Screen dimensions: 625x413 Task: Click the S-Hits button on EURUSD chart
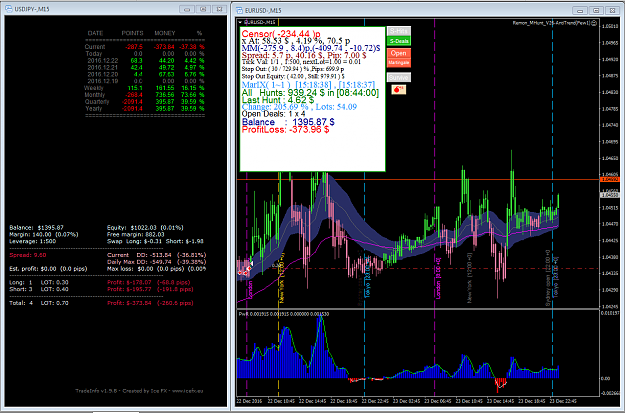click(399, 31)
